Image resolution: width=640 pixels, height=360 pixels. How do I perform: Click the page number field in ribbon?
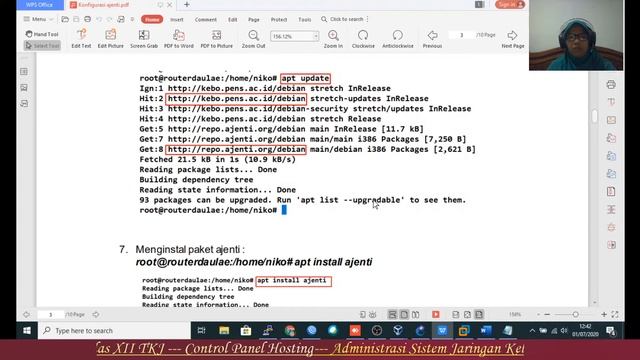[462, 35]
